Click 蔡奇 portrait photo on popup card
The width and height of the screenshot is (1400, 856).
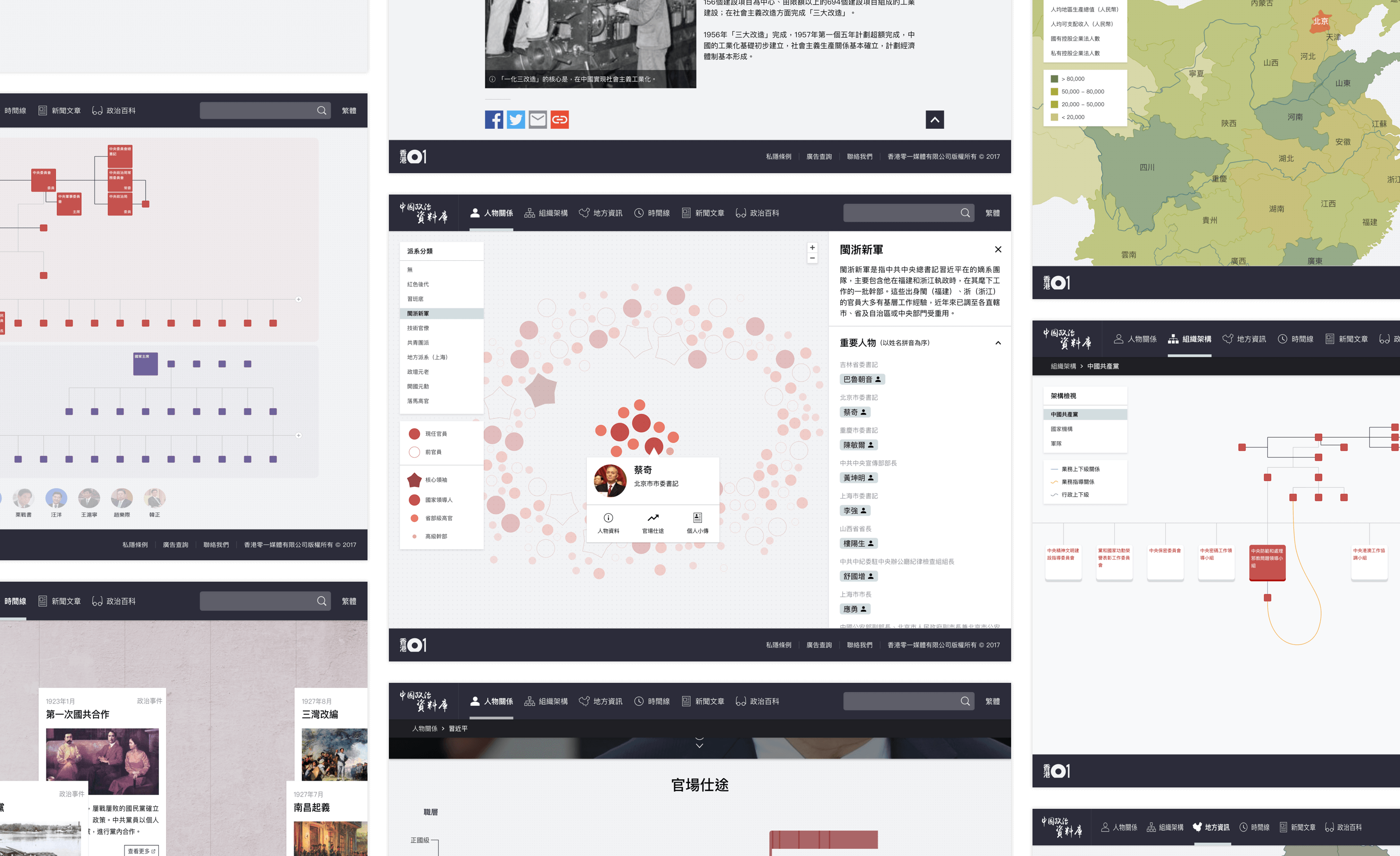pos(610,481)
